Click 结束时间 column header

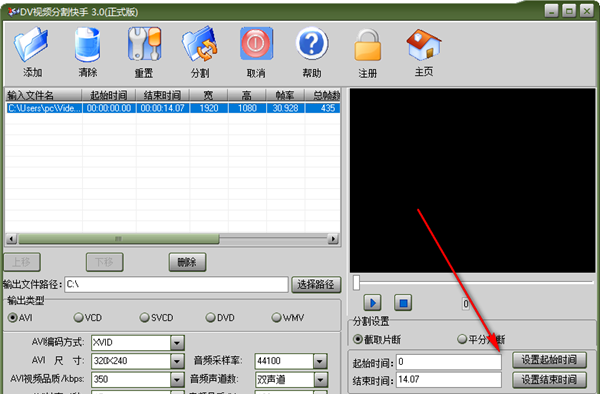point(163,95)
